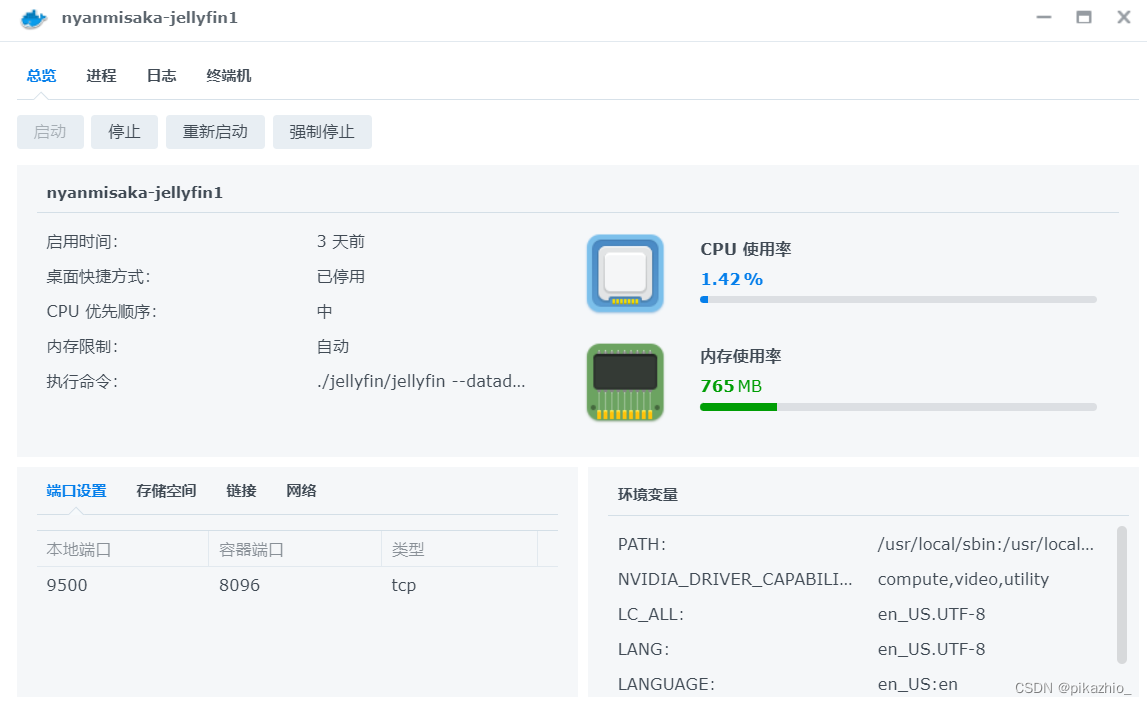Image resolution: width=1147 pixels, height=705 pixels.
Task: Click the green memory RAM icon
Action: point(625,382)
